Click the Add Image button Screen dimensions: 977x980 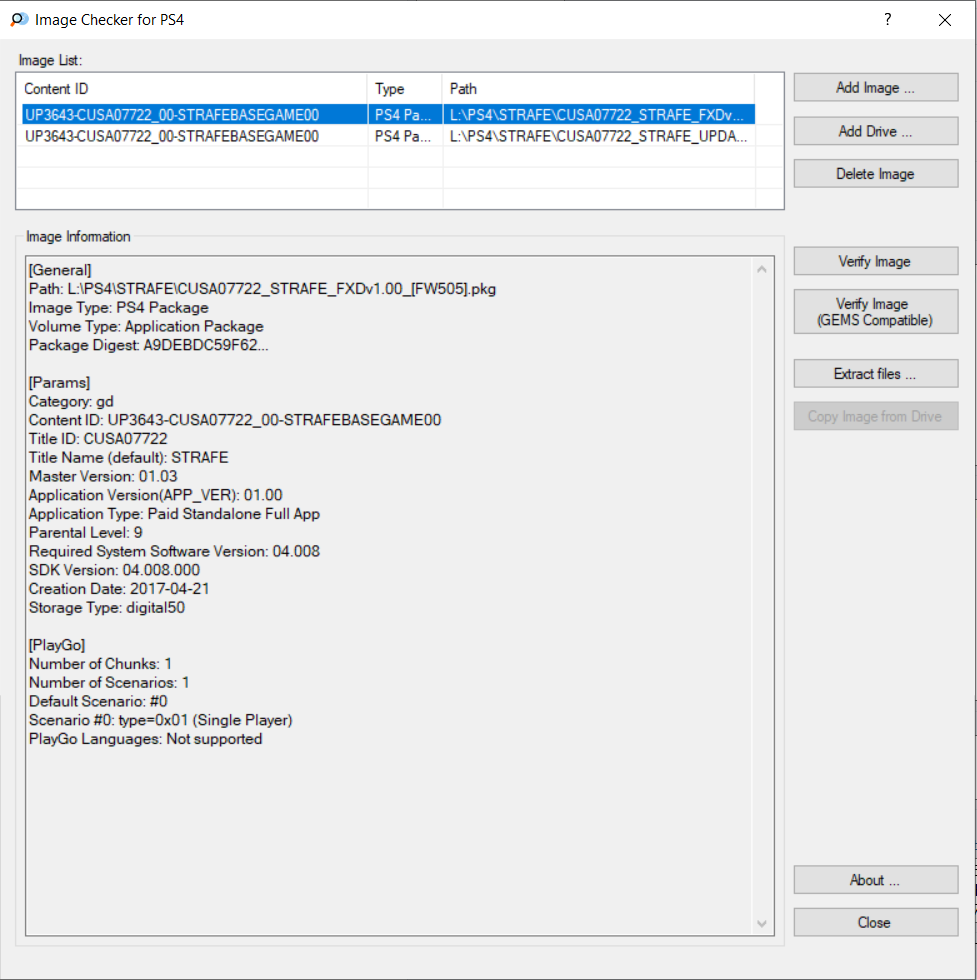(x=875, y=88)
